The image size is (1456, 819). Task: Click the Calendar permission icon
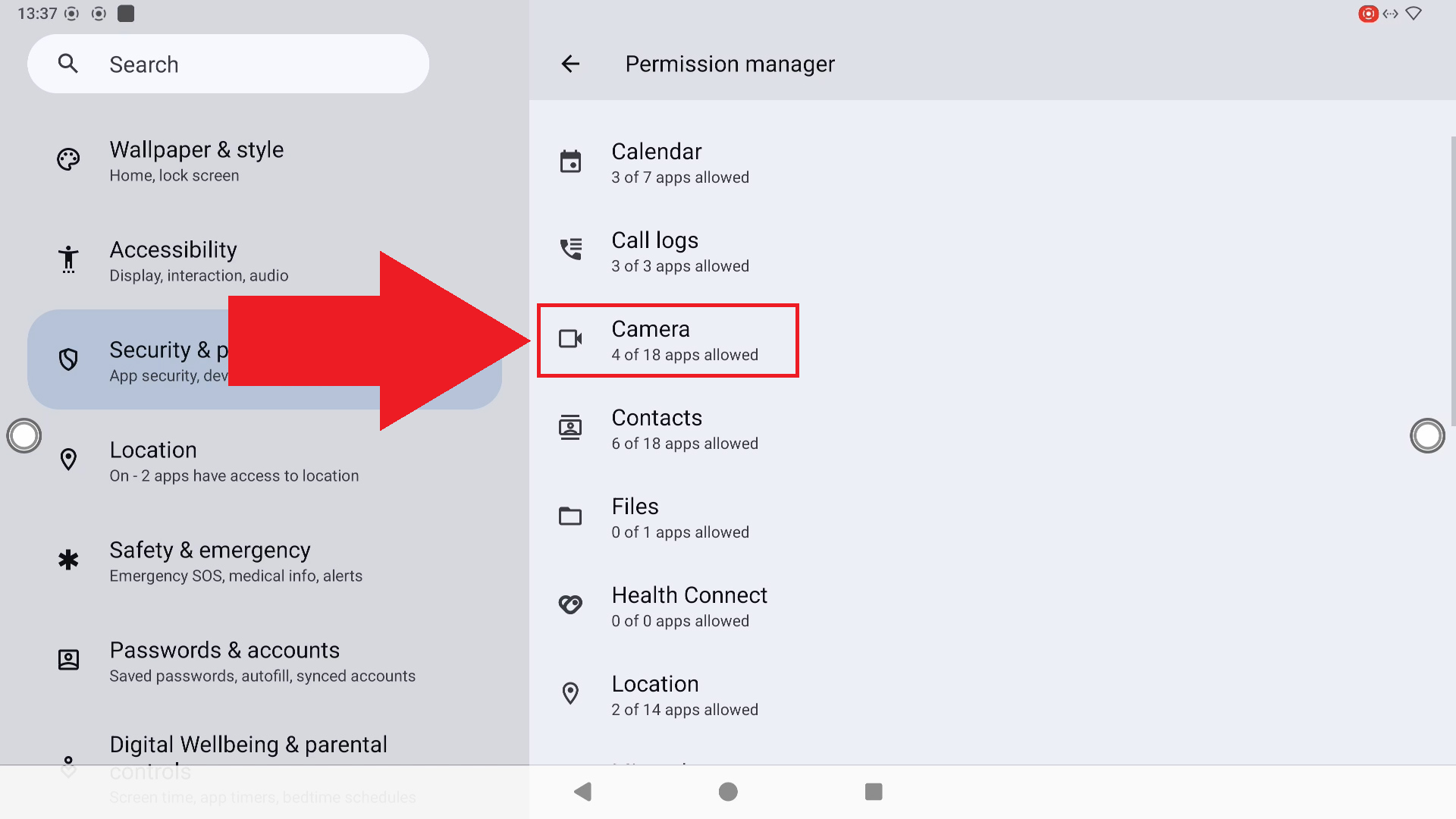pyautogui.click(x=570, y=162)
